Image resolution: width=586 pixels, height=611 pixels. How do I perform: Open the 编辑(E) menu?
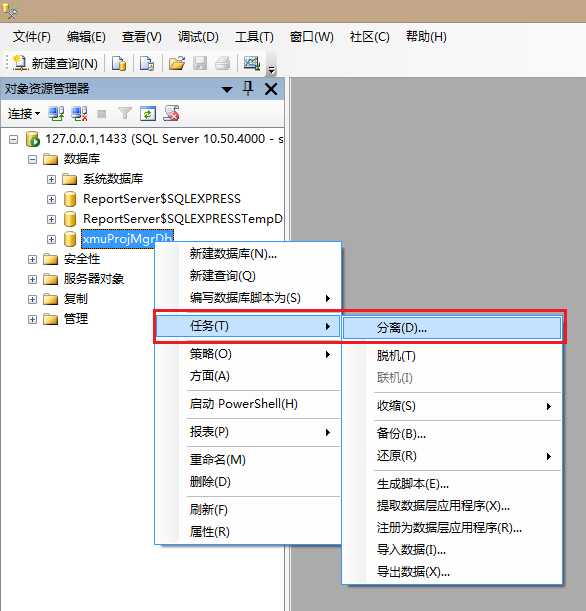click(86, 37)
